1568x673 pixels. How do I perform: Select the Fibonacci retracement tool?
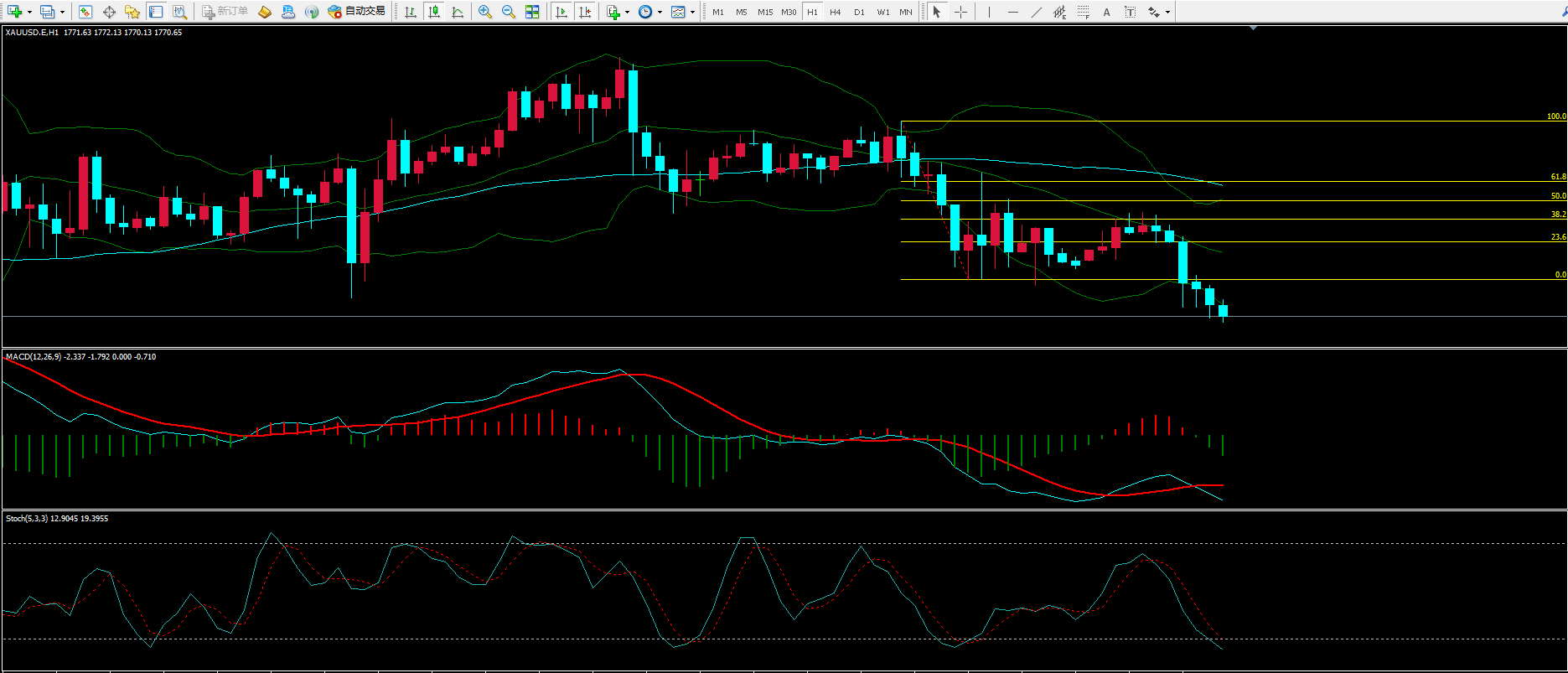pos(1083,12)
